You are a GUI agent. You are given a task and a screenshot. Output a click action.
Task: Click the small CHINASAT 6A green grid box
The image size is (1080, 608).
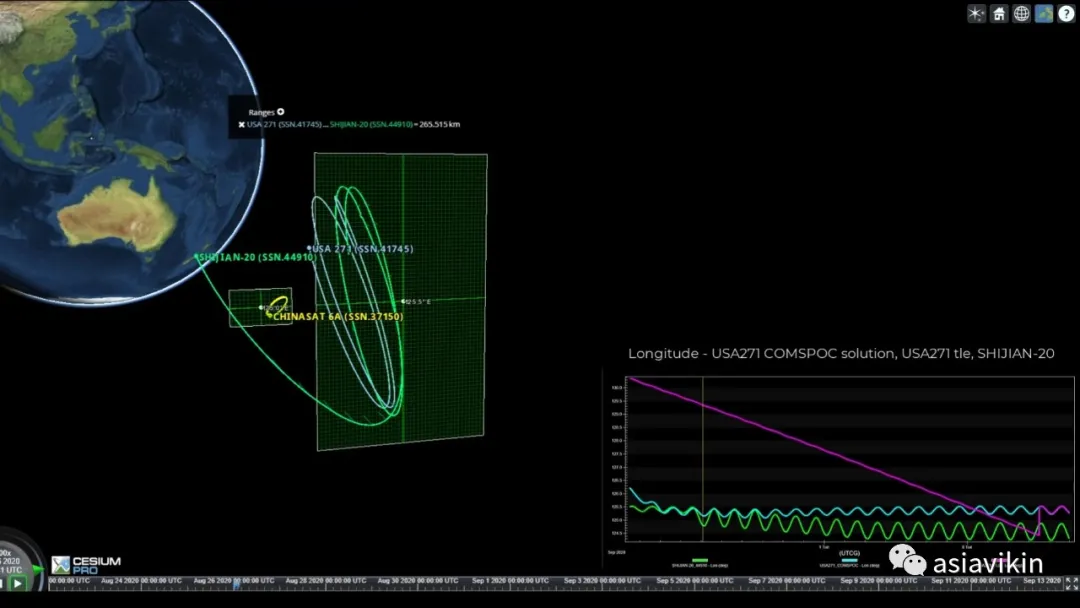(260, 307)
